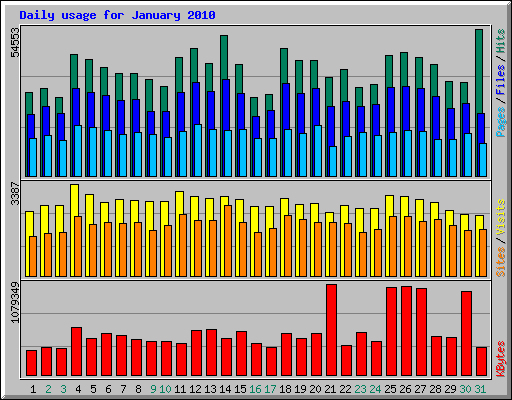Click day 4 on the x-axis
Viewport: 512px width, 400px height.
pyautogui.click(x=78, y=389)
